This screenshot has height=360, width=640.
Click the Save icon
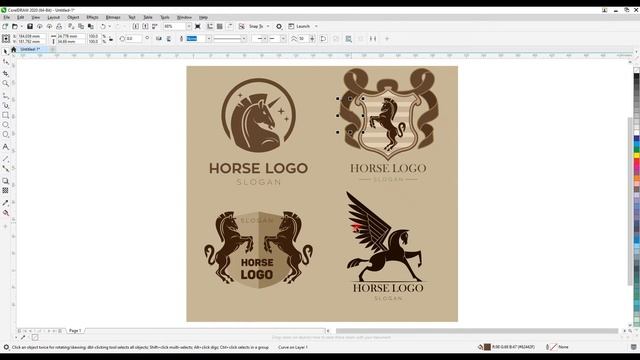click(x=30, y=26)
